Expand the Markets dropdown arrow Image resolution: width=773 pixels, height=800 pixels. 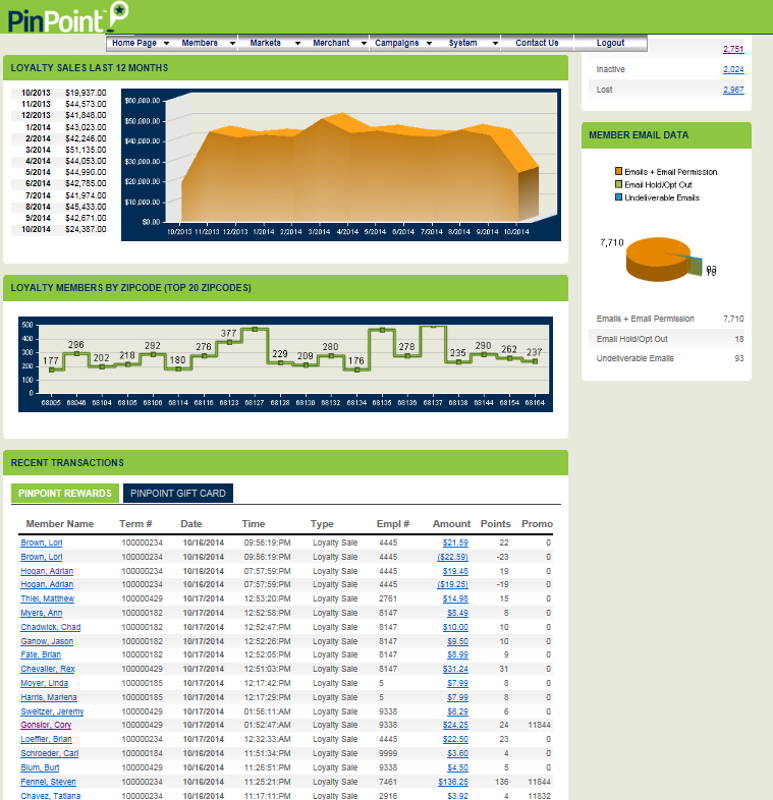pyautogui.click(x=297, y=43)
